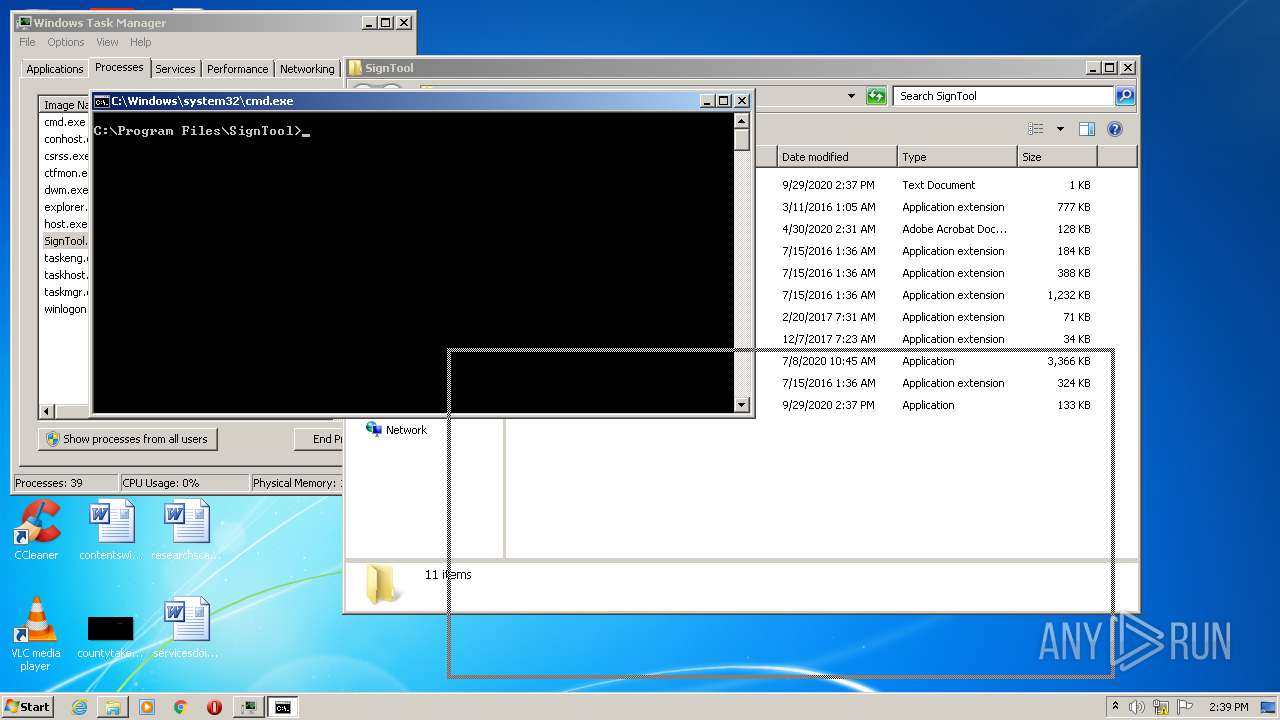This screenshot has height=720, width=1280.
Task: Select the countytaker... desktop file
Action: 111,636
